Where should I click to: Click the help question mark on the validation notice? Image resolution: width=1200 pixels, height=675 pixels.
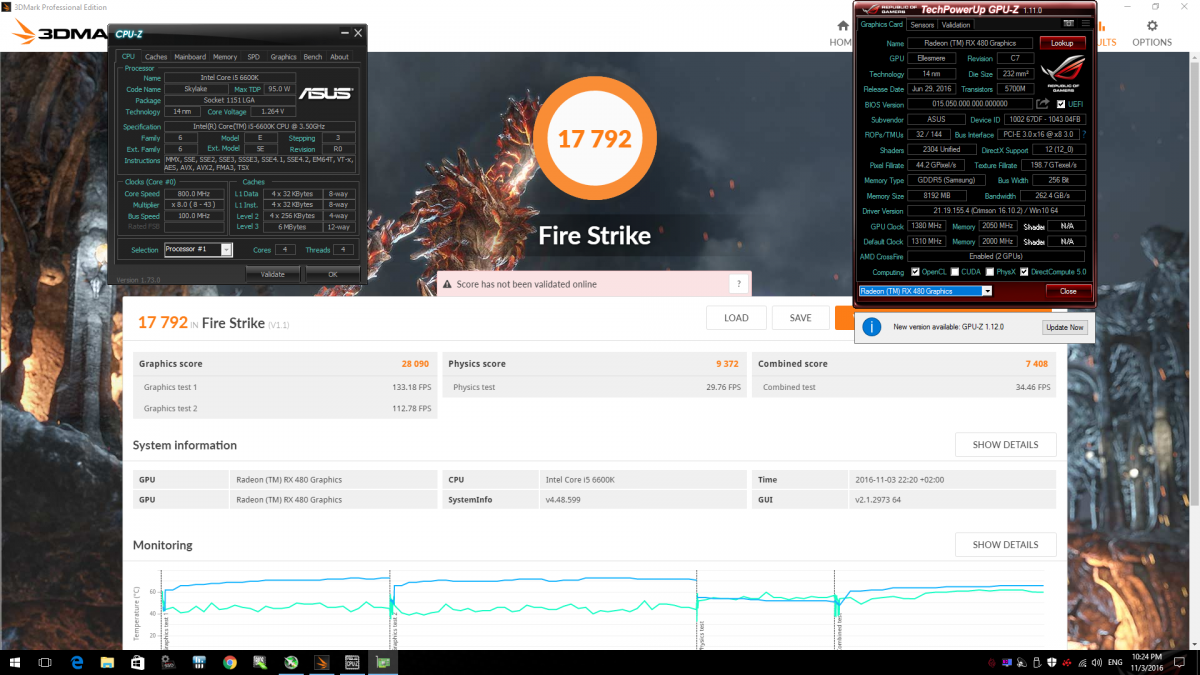[739, 284]
